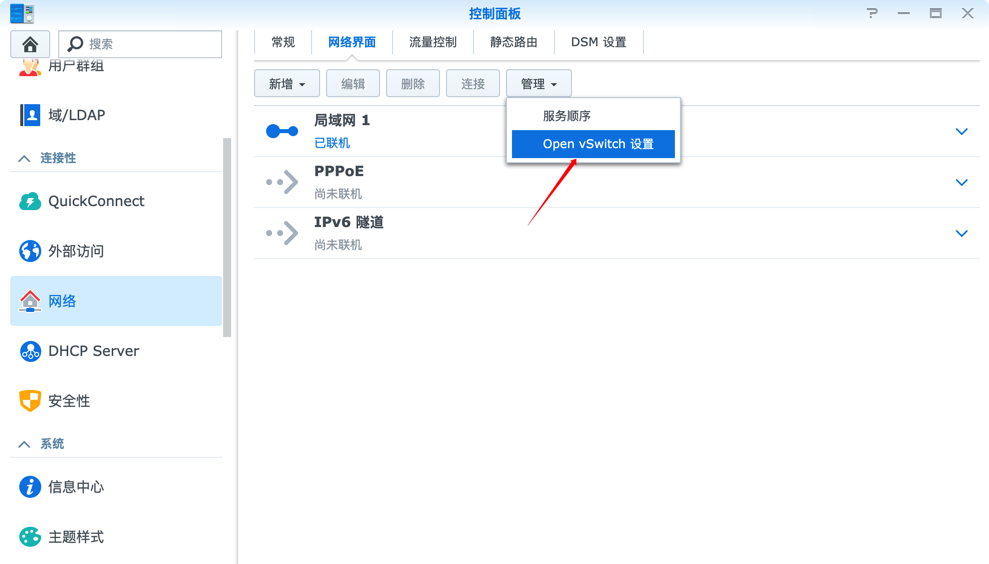Screen dimensions: 989x564
Task: Click 尚未联机 status under PPPoE
Action: coord(338,194)
